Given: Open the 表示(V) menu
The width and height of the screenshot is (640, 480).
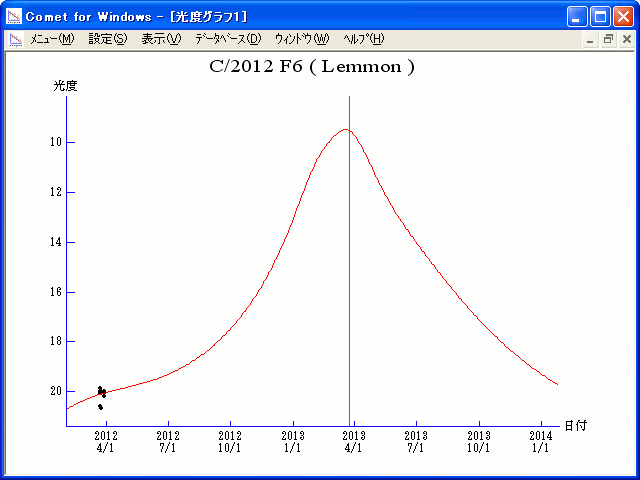Looking at the screenshot, I should pyautogui.click(x=161, y=39).
